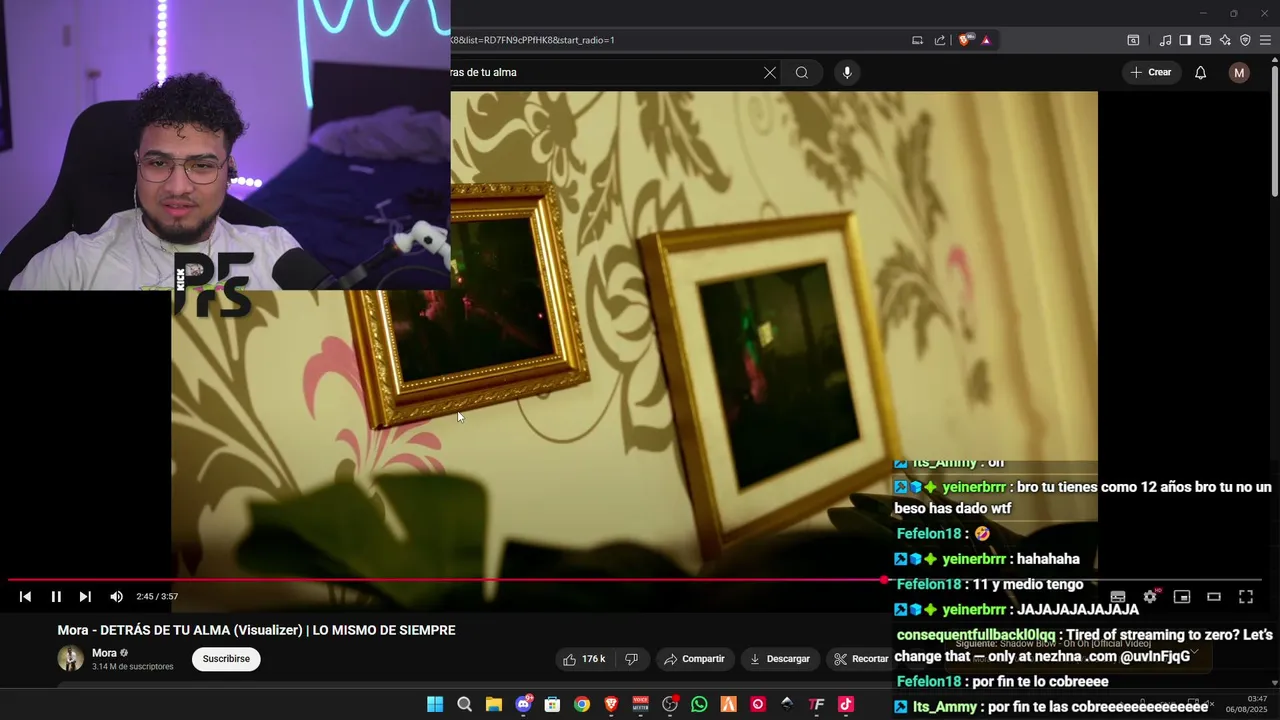Open Windows taskbar search
Viewport: 1280px width, 720px height.
pyautogui.click(x=464, y=705)
